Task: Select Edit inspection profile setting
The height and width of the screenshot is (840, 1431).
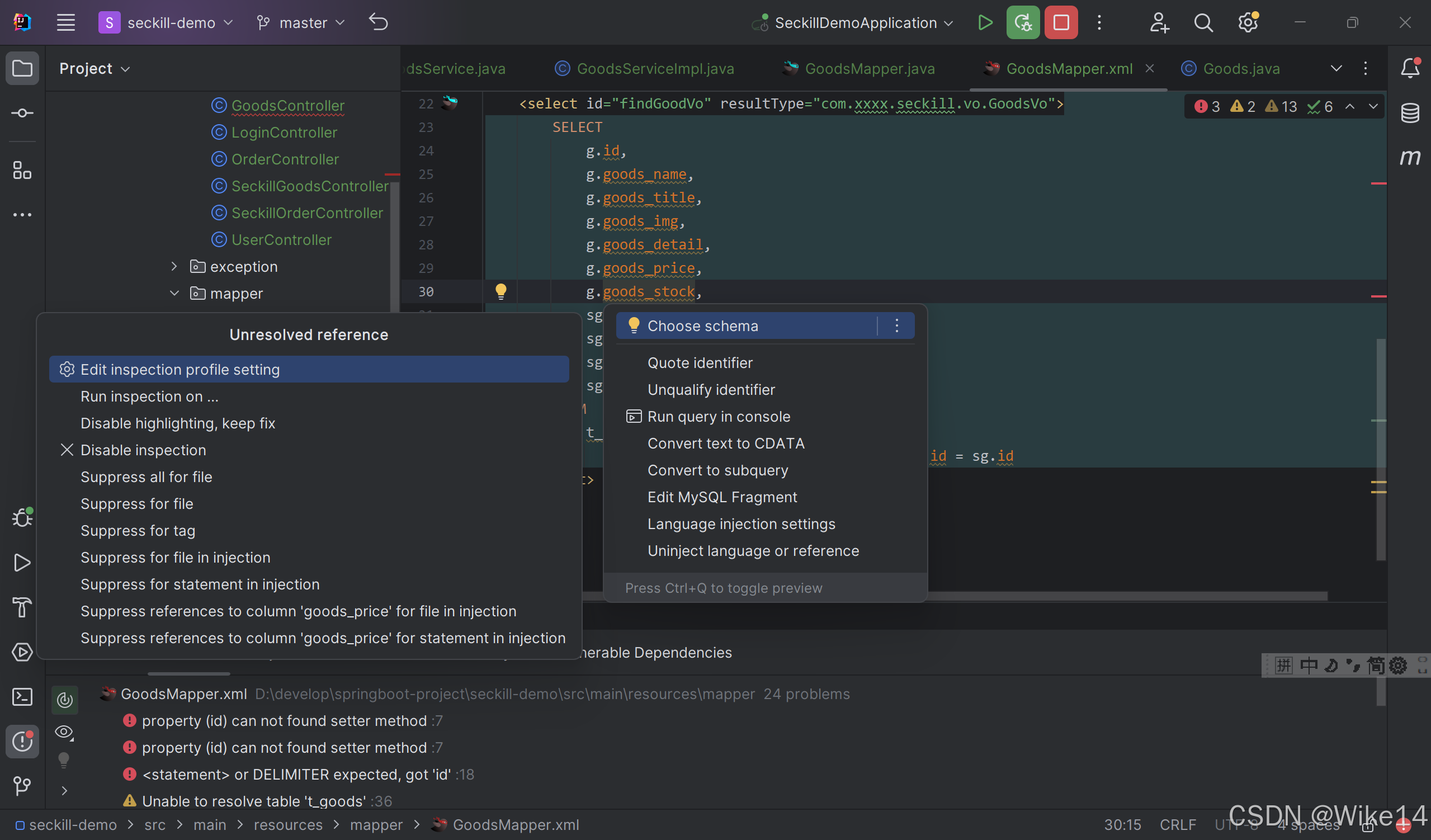Action: (309, 369)
